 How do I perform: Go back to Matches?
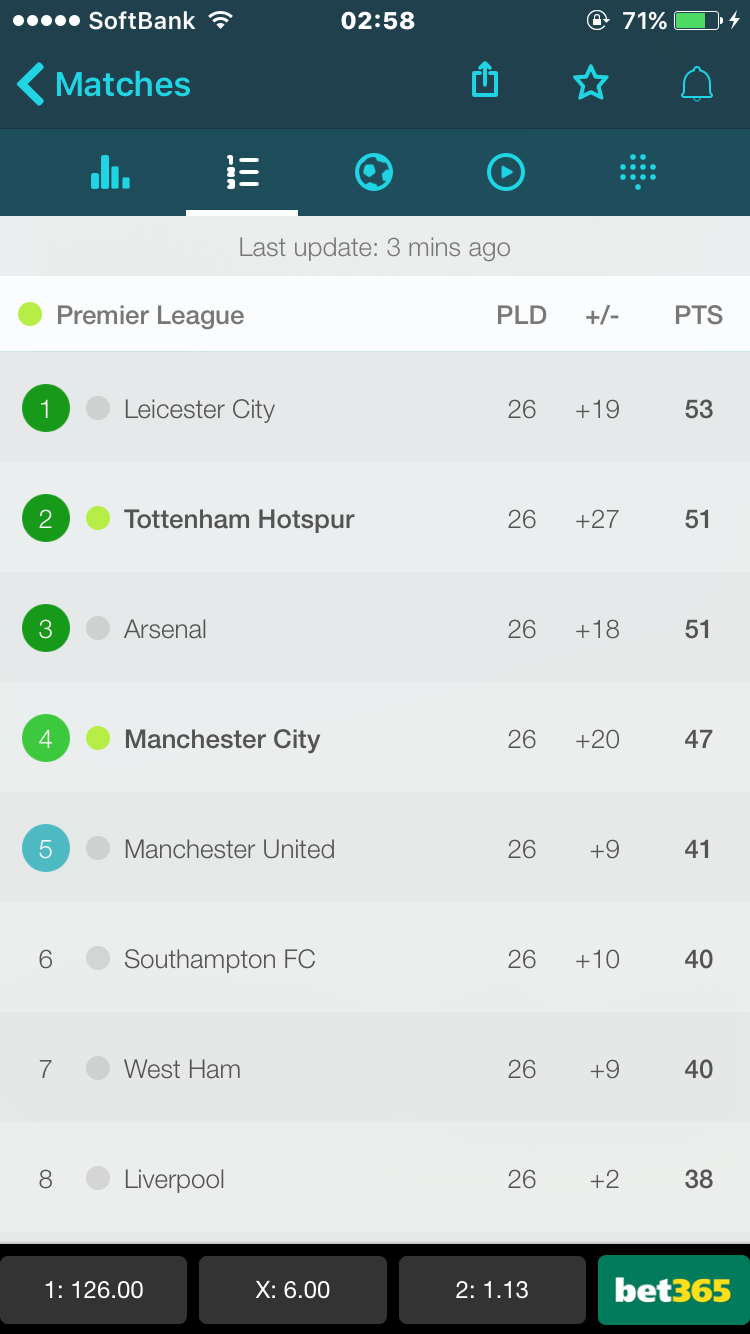(x=104, y=84)
